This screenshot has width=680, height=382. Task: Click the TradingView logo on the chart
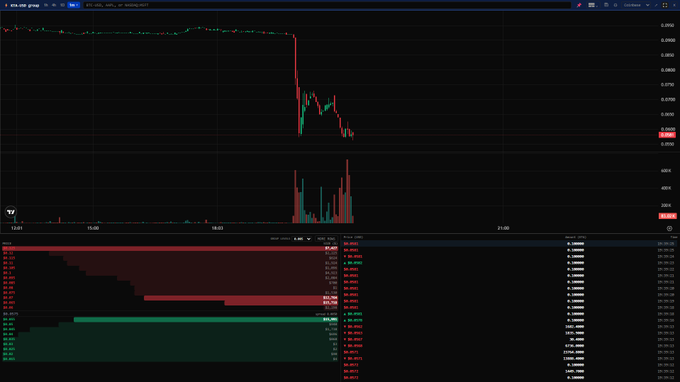(x=11, y=212)
